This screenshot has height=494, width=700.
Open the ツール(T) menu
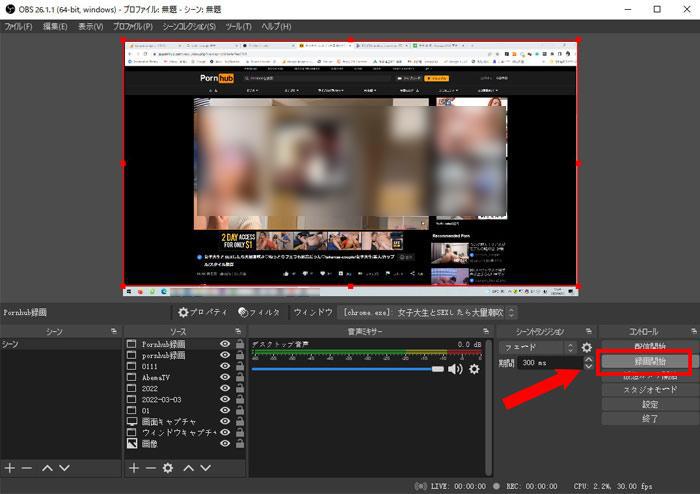click(238, 27)
